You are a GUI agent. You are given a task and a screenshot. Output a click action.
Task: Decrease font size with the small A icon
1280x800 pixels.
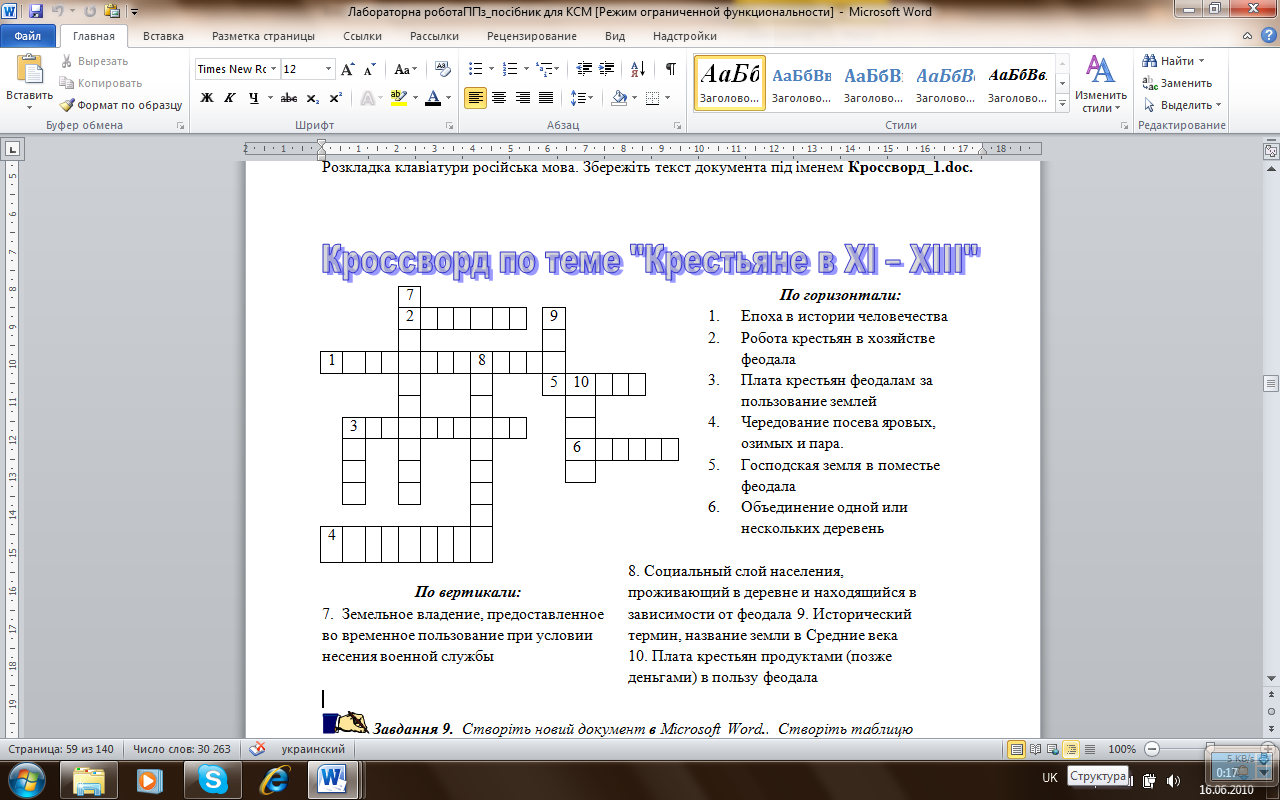tap(369, 69)
